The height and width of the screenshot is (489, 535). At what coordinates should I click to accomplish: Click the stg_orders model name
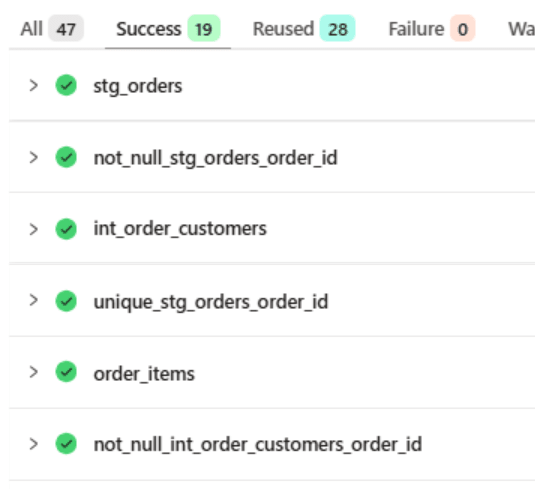pos(138,86)
